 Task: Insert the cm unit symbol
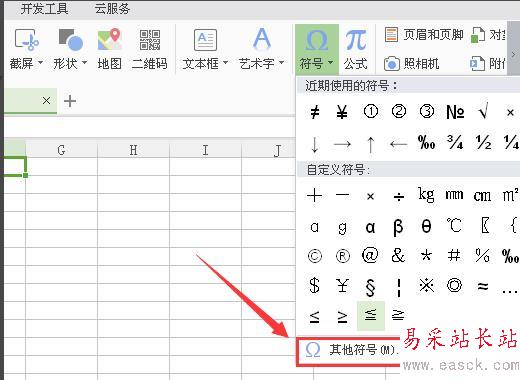[x=483, y=196]
